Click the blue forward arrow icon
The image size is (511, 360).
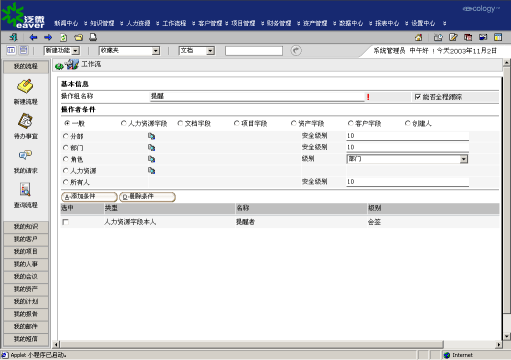(48, 37)
